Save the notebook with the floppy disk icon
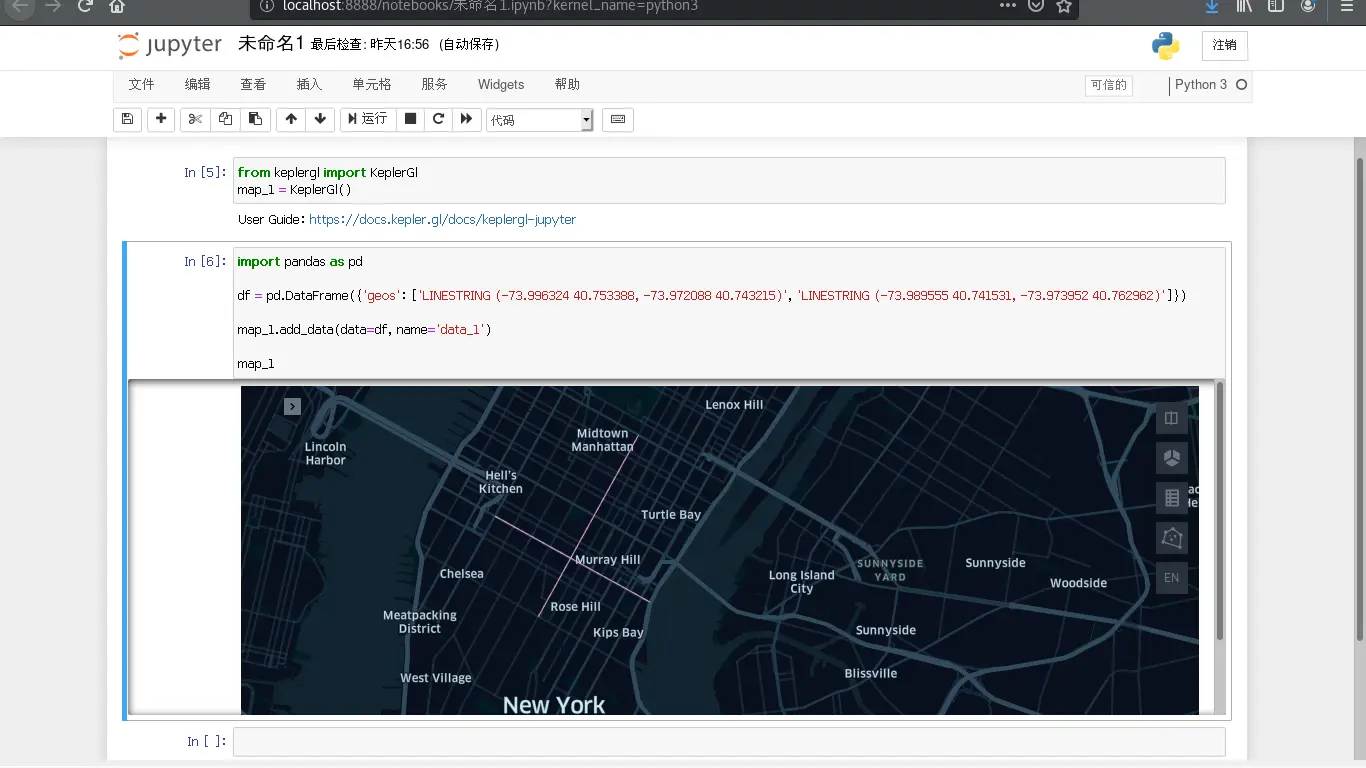 (x=127, y=119)
